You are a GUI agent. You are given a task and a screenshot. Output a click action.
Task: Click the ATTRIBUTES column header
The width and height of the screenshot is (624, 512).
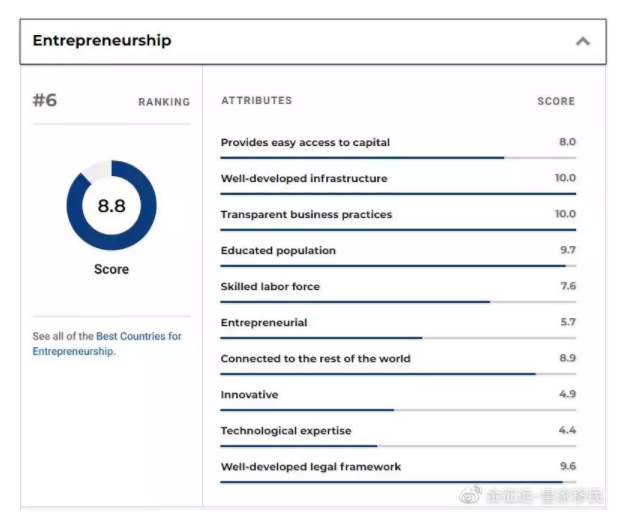pyautogui.click(x=257, y=101)
